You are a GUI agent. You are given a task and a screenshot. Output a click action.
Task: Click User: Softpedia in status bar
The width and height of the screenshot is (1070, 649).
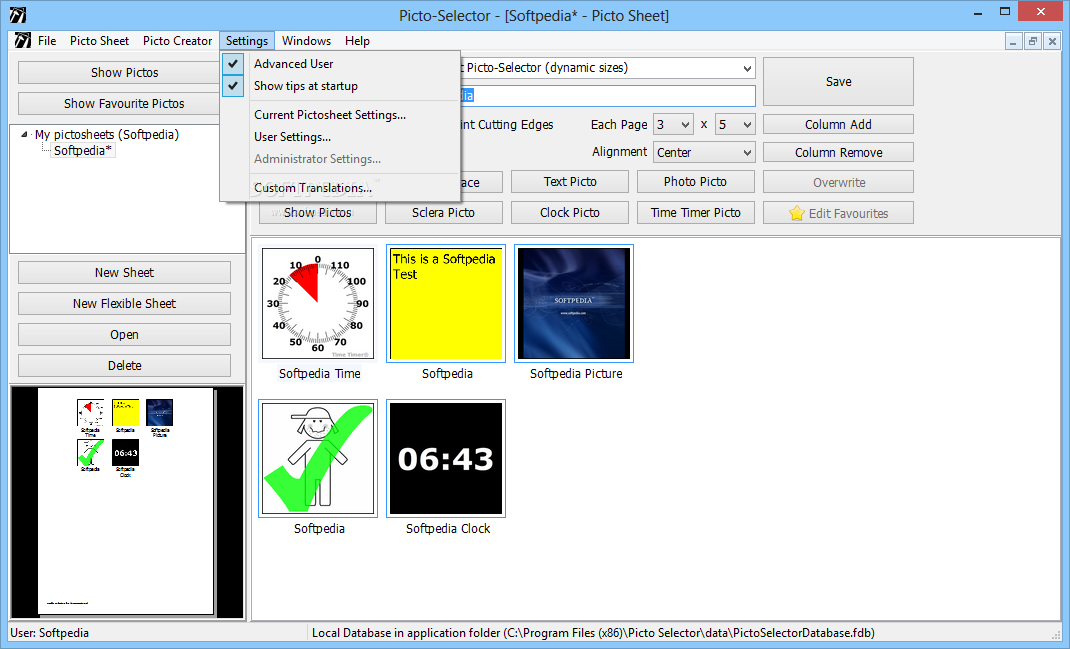click(50, 633)
